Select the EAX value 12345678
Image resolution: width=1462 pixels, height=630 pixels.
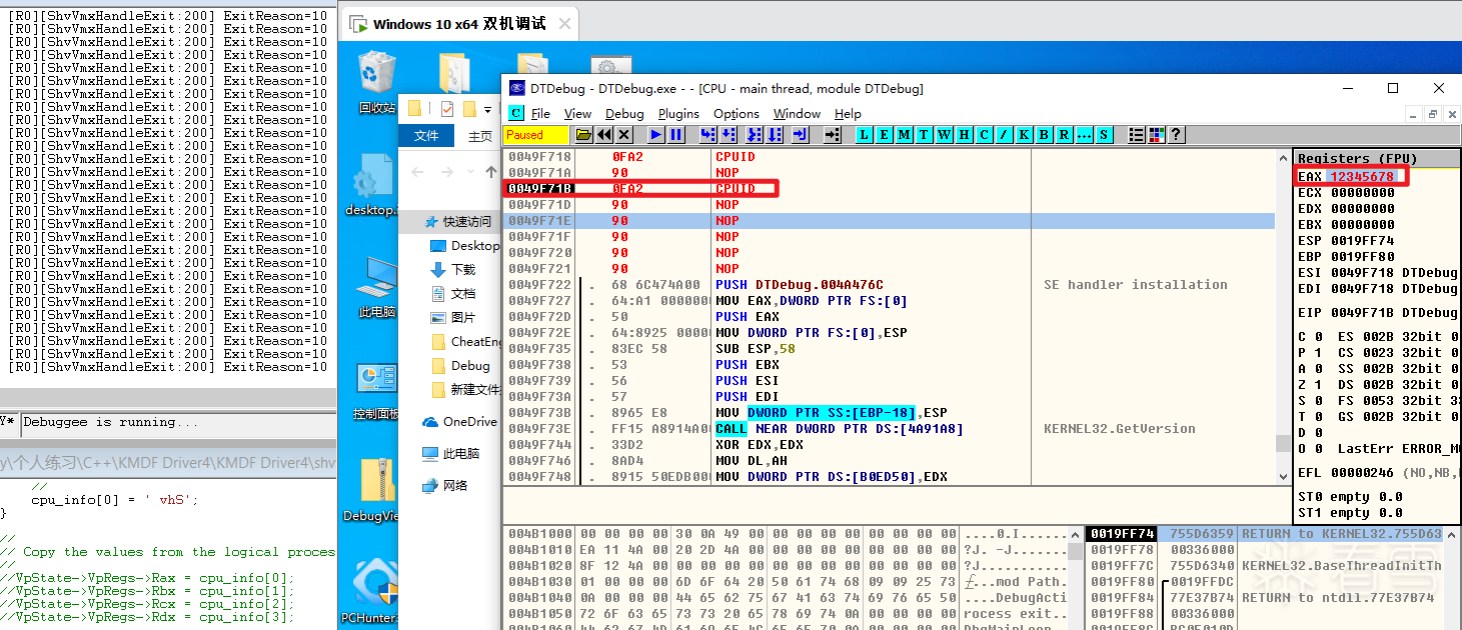pos(1362,177)
